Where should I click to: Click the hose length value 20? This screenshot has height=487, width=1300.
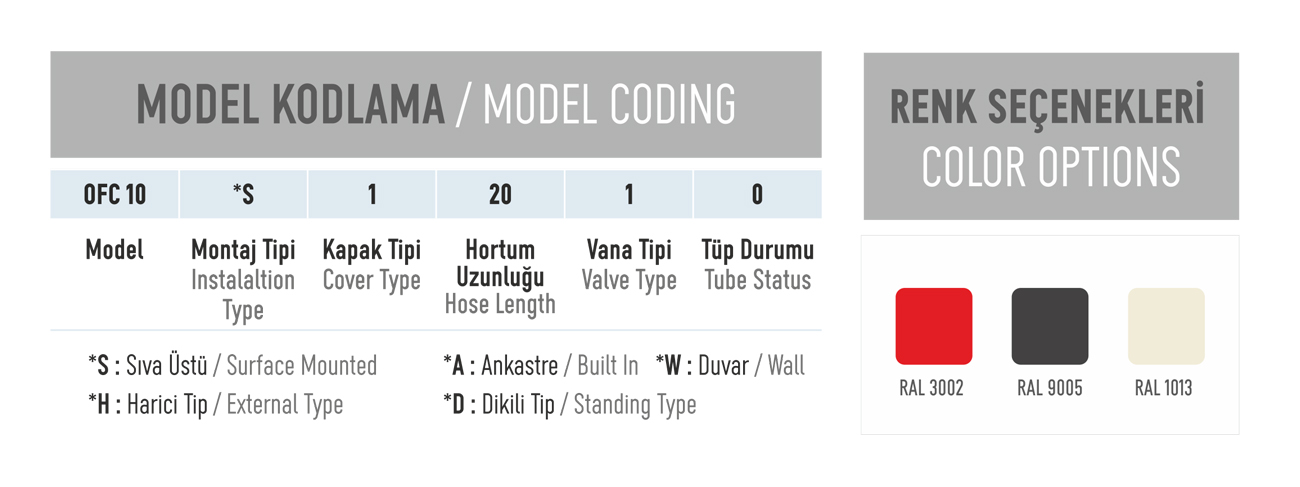[x=500, y=195]
